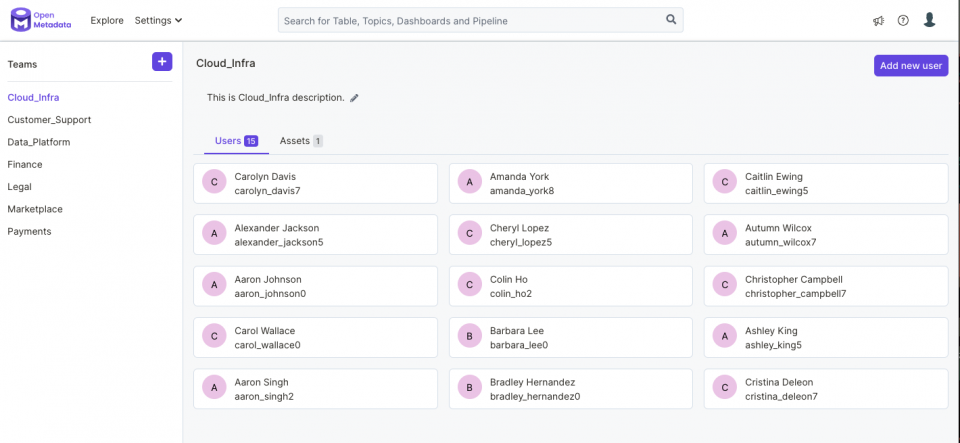This screenshot has width=960, height=443.
Task: Click the search magnifier icon
Action: tap(671, 20)
